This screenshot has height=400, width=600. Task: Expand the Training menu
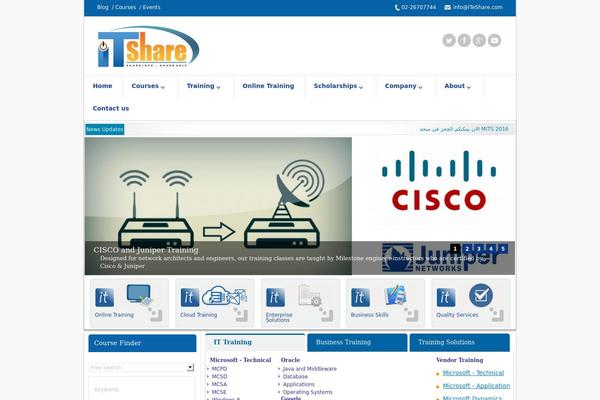203,86
